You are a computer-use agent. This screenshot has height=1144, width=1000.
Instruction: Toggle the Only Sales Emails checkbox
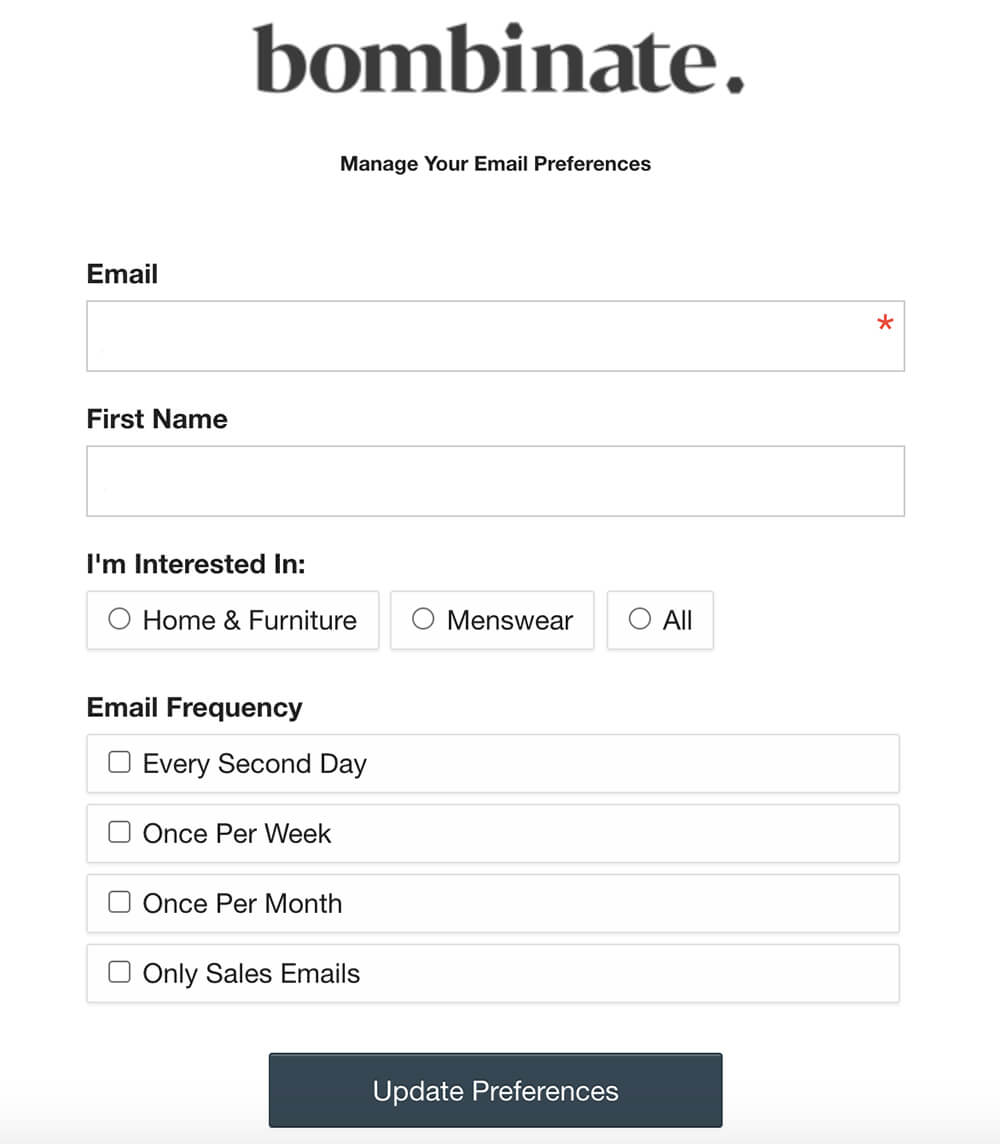tap(120, 973)
